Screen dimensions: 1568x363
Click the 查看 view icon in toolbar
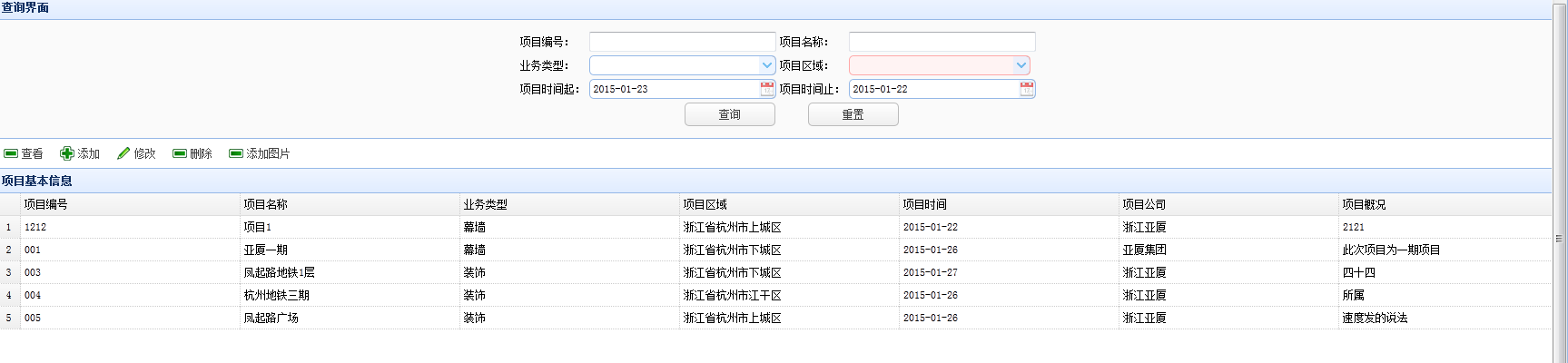[11, 153]
